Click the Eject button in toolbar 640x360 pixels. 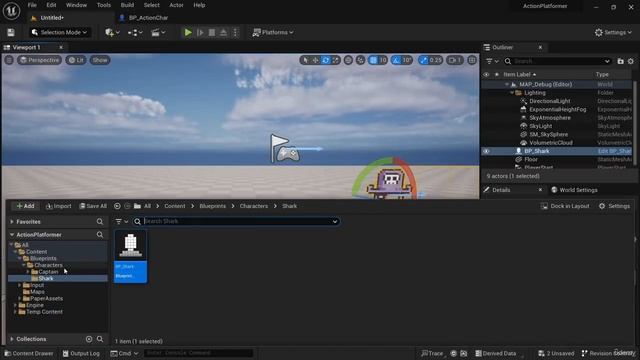(x=223, y=32)
